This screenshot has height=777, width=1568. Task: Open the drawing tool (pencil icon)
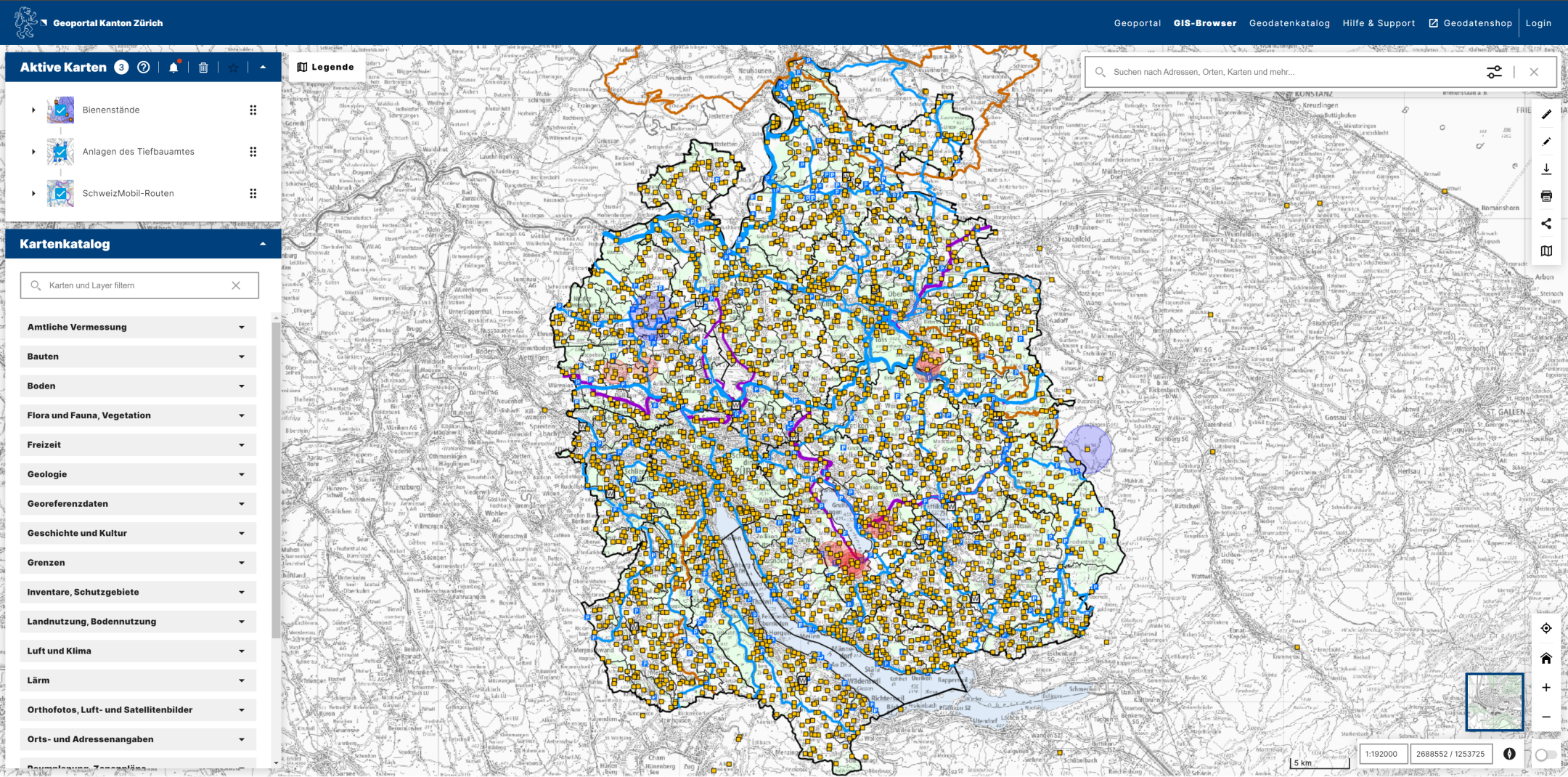point(1546,142)
